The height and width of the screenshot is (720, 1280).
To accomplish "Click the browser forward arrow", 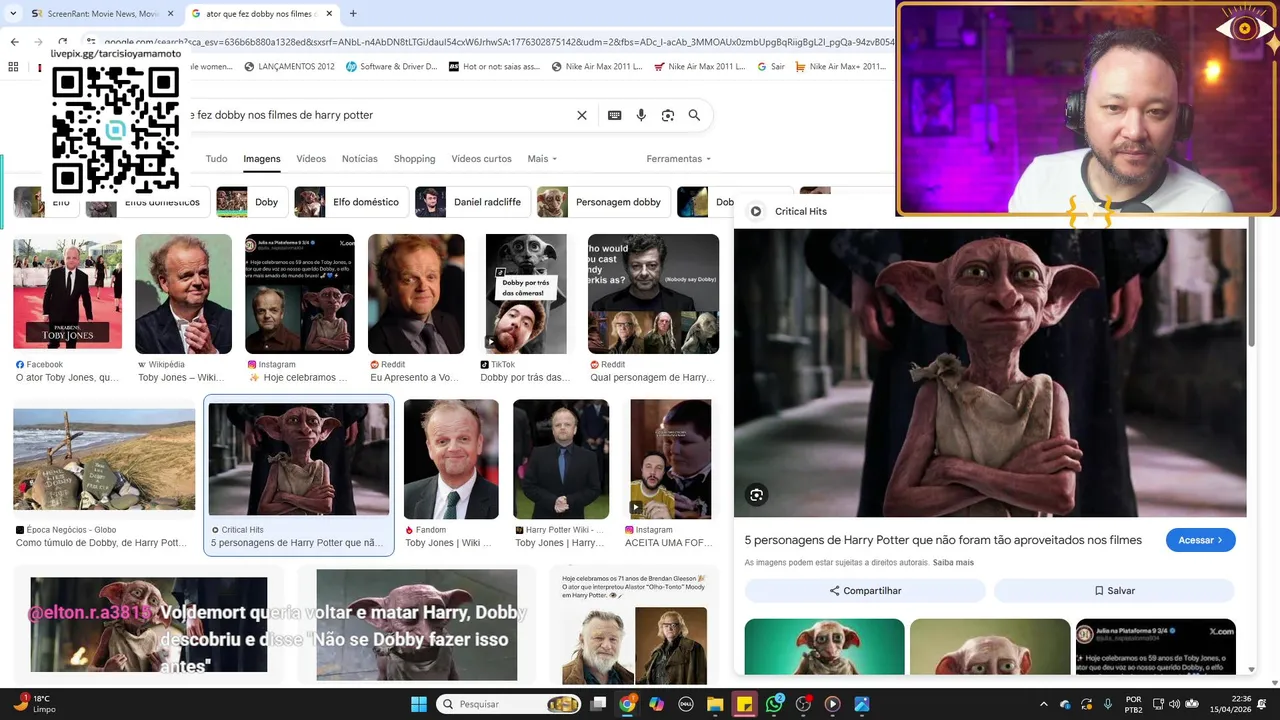I will point(38,42).
